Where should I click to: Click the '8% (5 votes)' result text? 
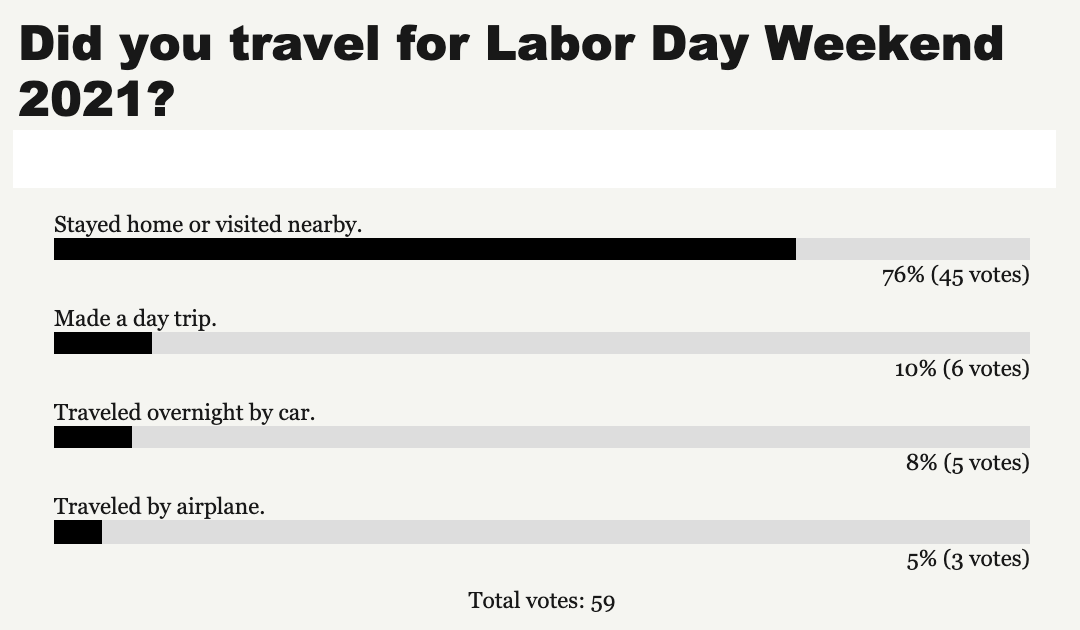click(x=968, y=462)
